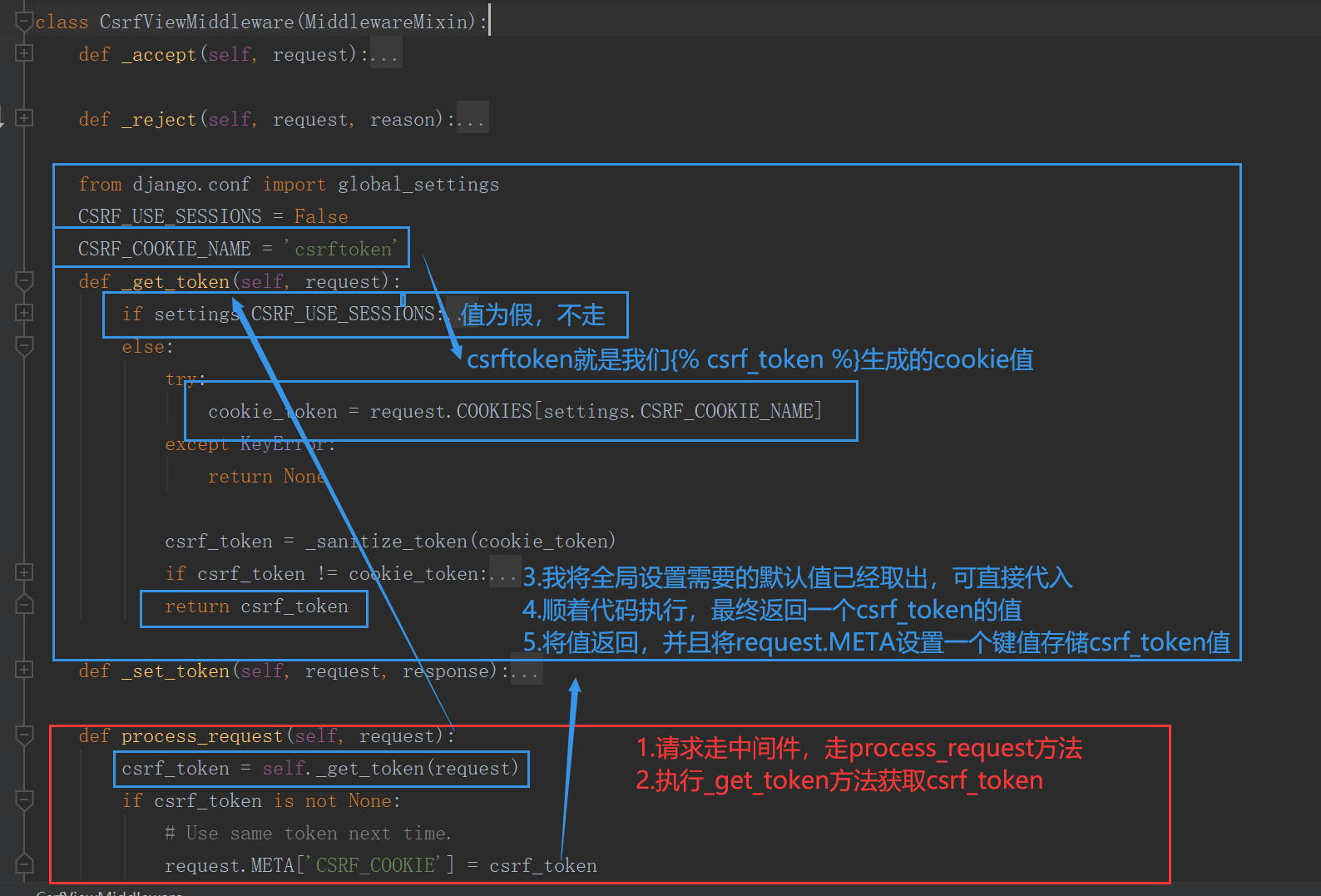Click the 'CSRF_COOKIE' key string in request.META

[x=375, y=865]
